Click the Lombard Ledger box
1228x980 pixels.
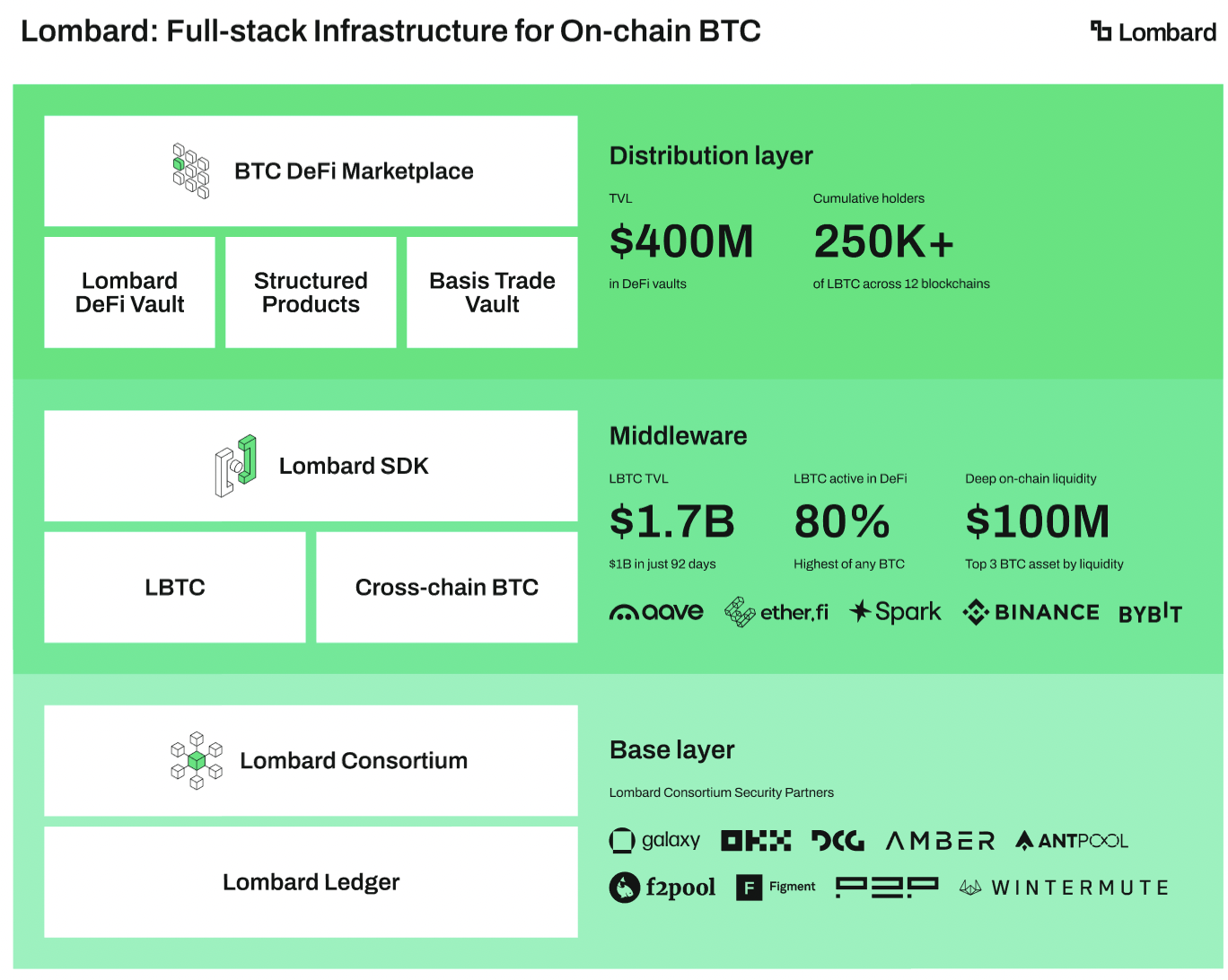coord(311,882)
